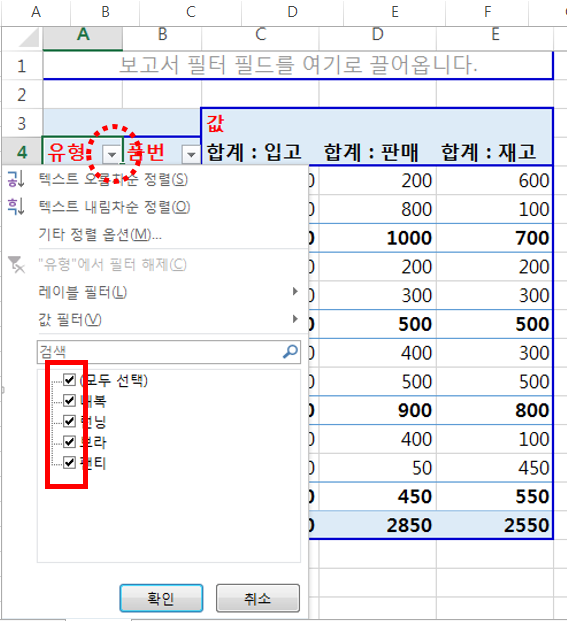Click the descending sort Z-A icon

[16, 206]
